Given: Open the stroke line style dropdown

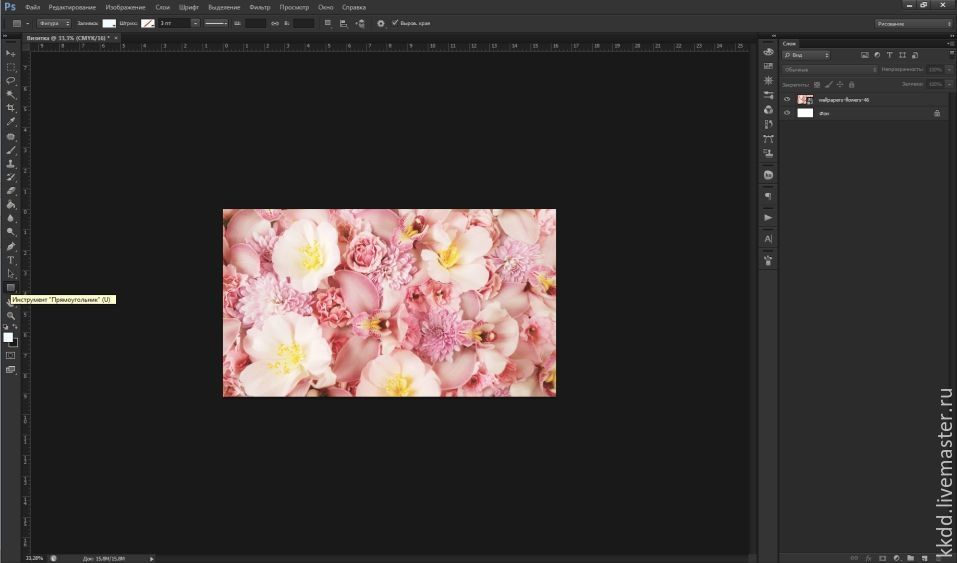Looking at the screenshot, I should point(215,23).
